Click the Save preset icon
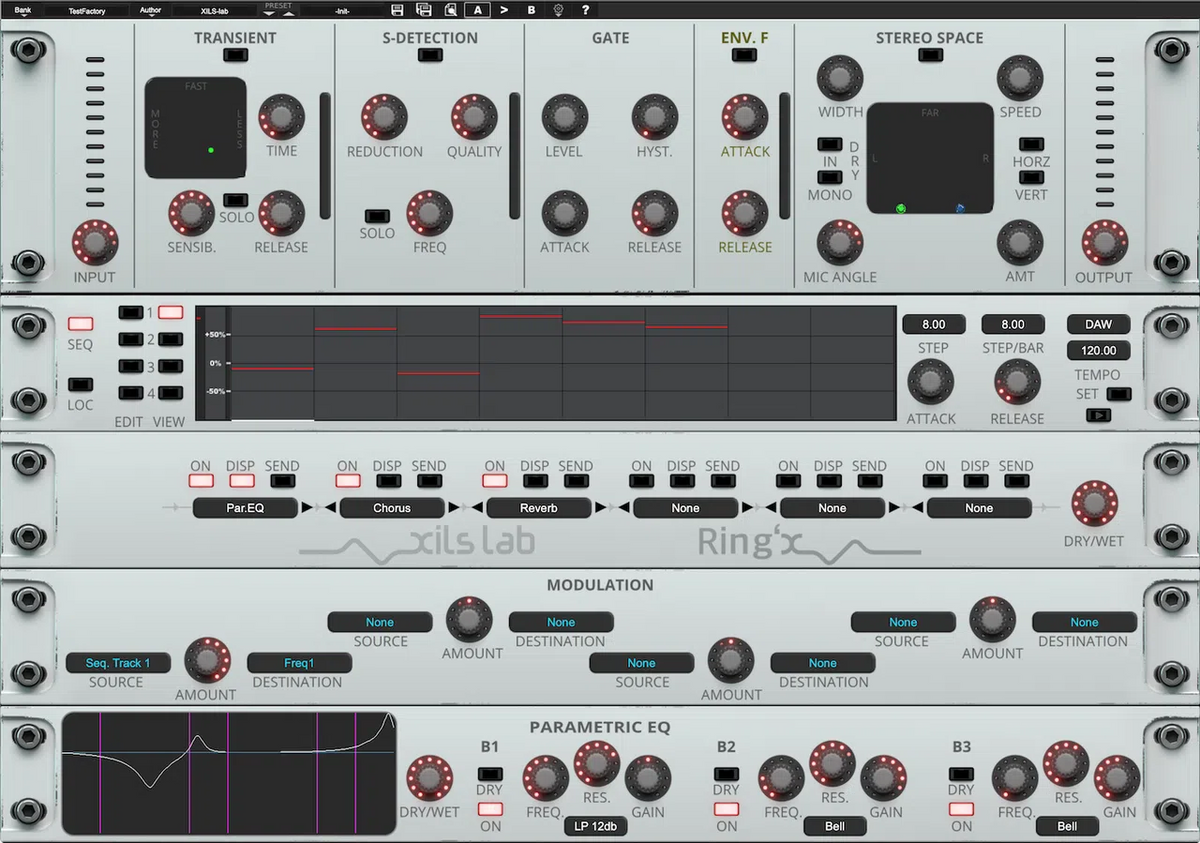This screenshot has height=843, width=1200. click(398, 9)
